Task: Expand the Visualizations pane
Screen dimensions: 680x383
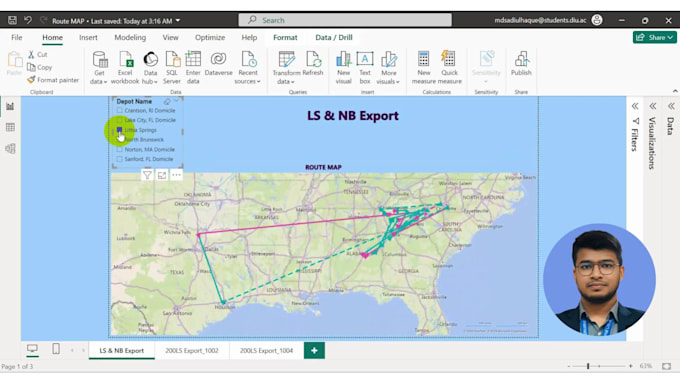Action: [x=653, y=106]
